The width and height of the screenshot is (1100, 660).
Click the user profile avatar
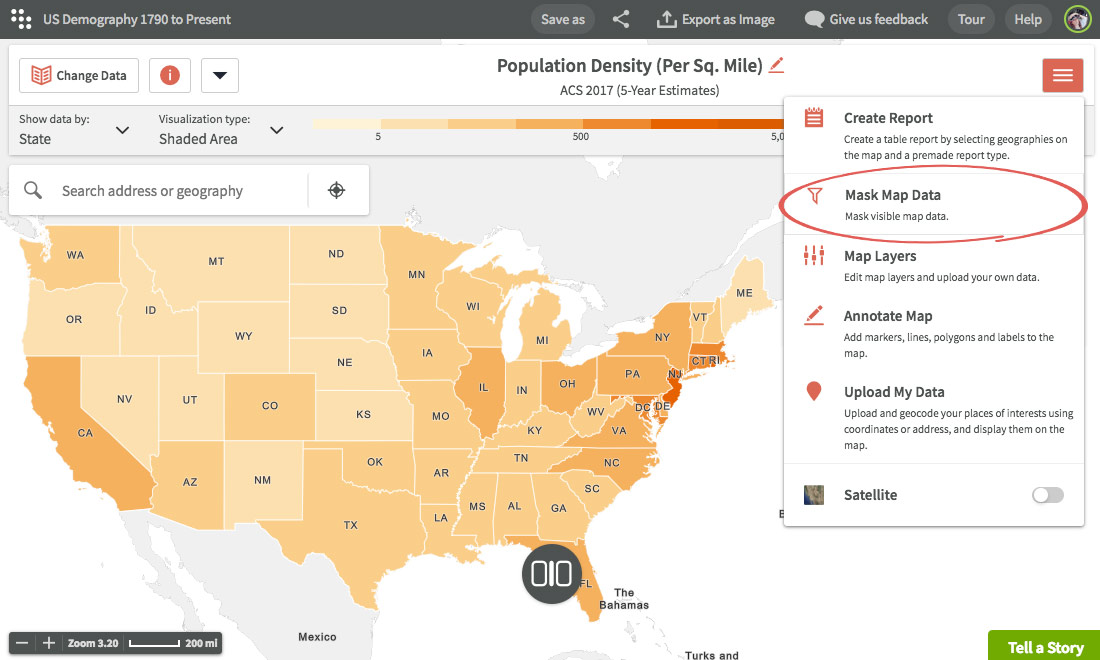pos(1077,19)
